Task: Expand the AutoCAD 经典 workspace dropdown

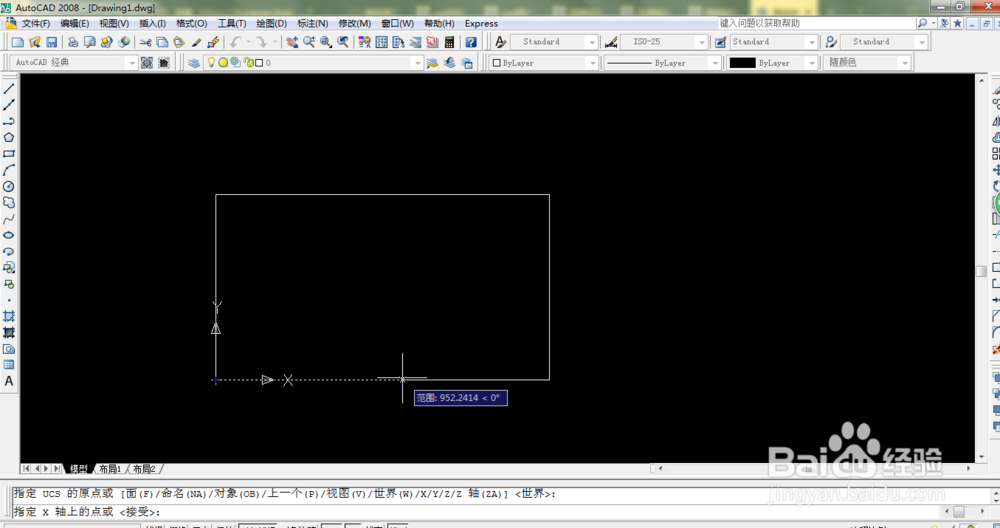Action: pos(132,62)
